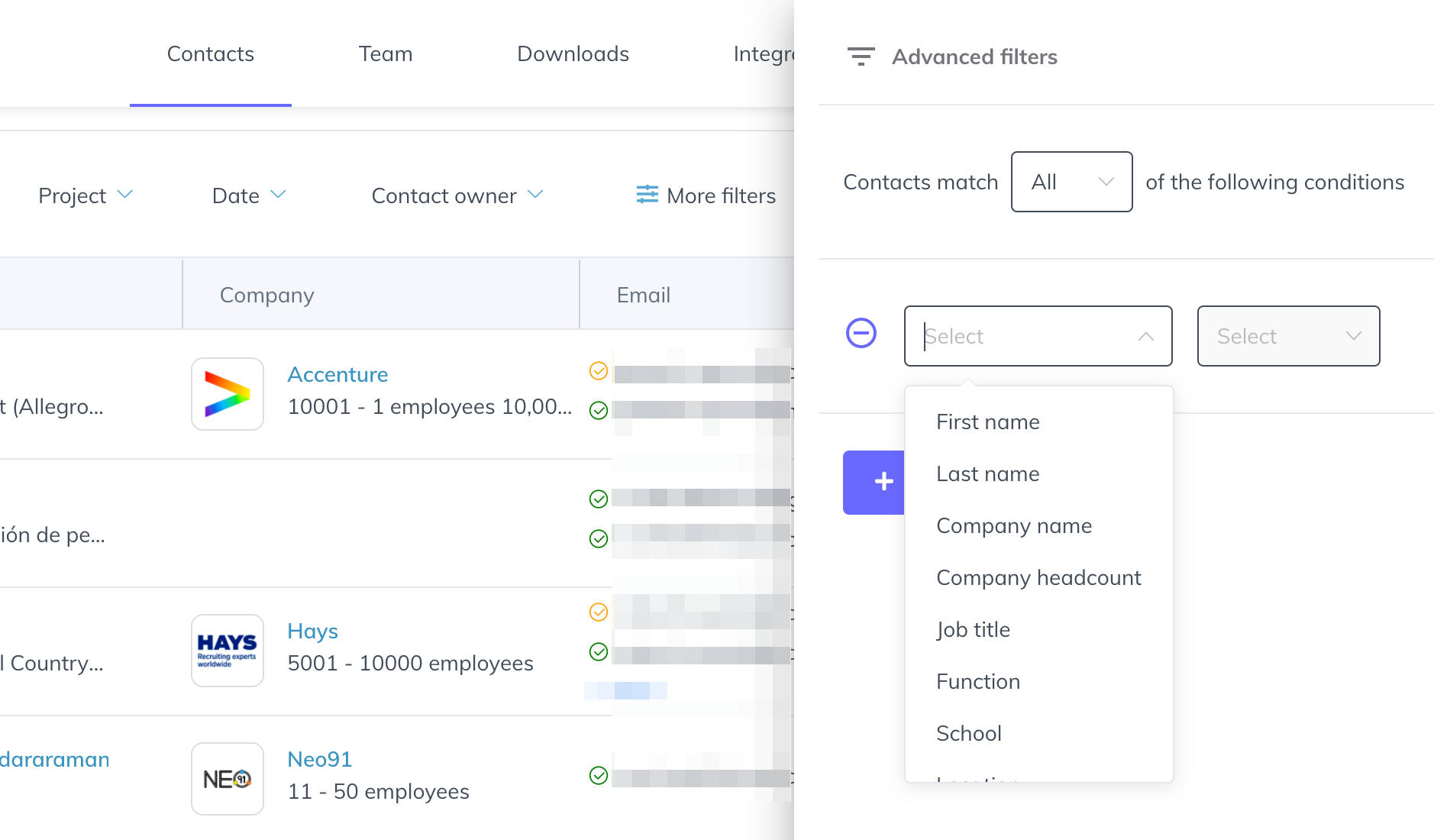Viewport: 1434px width, 840px height.
Task: Click the Accenture company logo
Action: pos(228,394)
